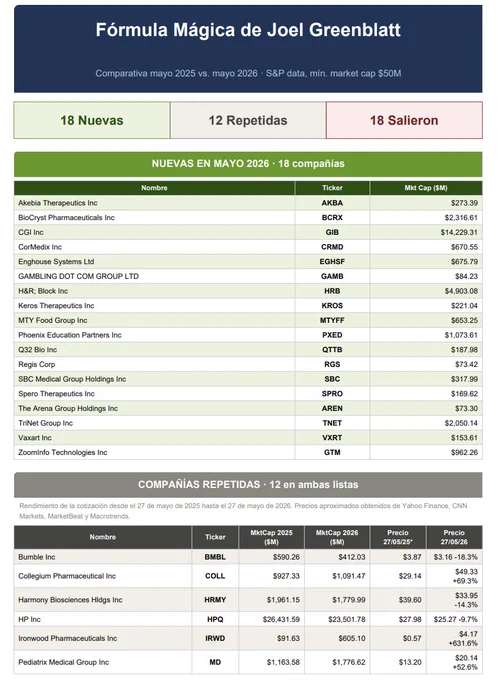
Task: Click the '12 Repetidas' summary box
Action: click(x=248, y=120)
